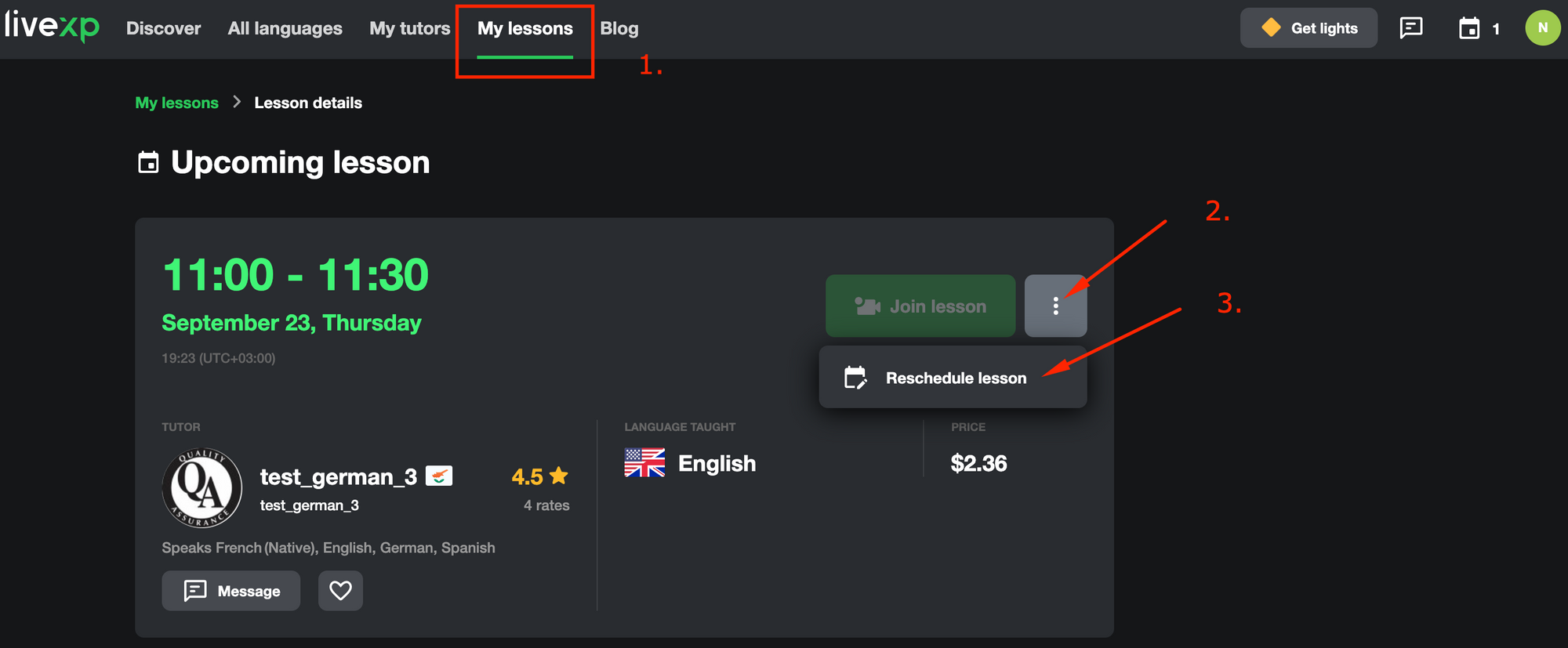Image resolution: width=1568 pixels, height=648 pixels.
Task: Open the Blog tab
Action: tap(619, 28)
